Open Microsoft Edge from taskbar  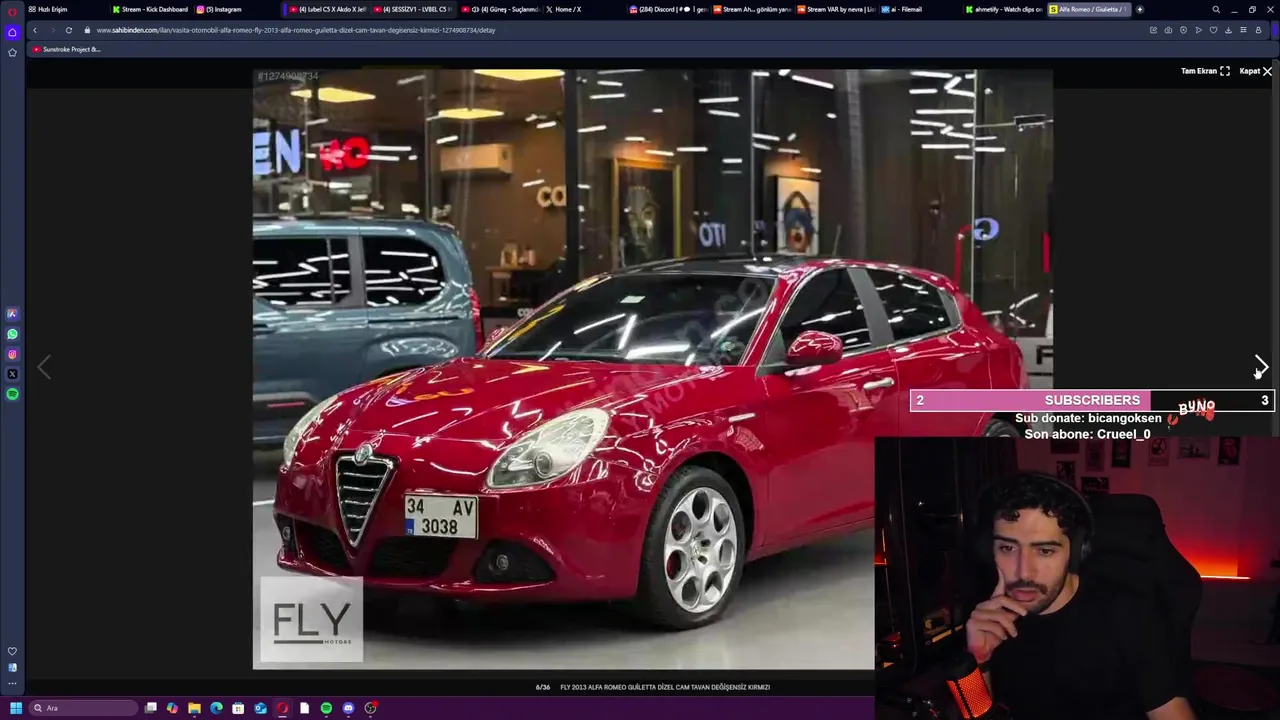coord(216,708)
